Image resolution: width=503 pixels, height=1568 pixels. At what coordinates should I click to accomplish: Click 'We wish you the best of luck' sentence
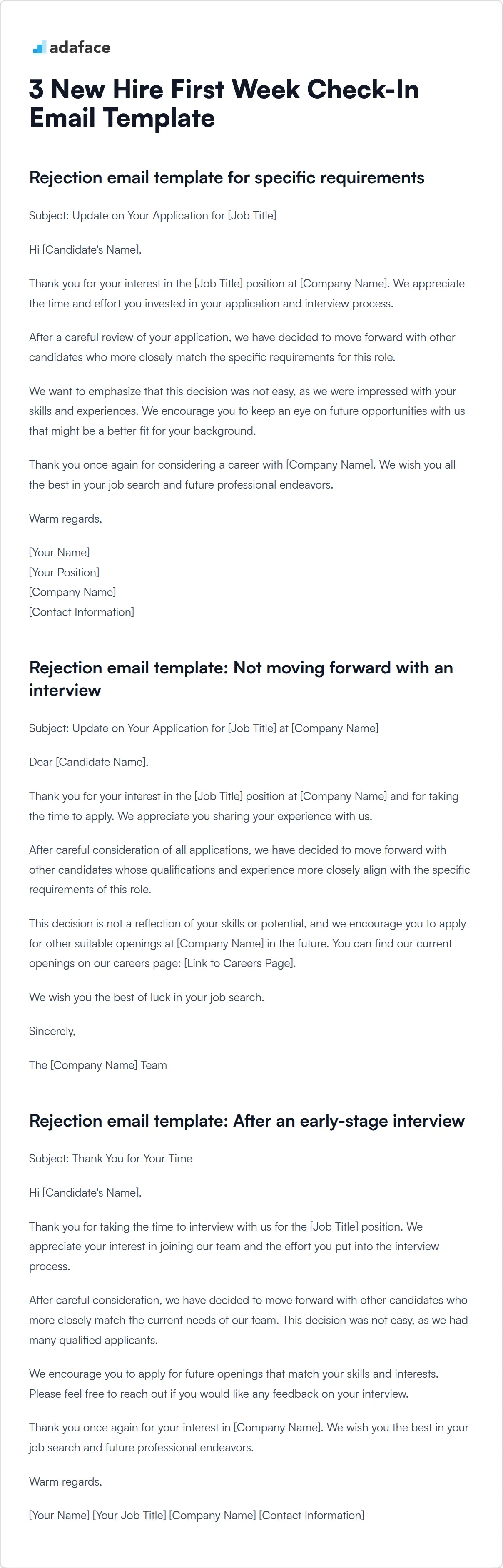pos(147,997)
